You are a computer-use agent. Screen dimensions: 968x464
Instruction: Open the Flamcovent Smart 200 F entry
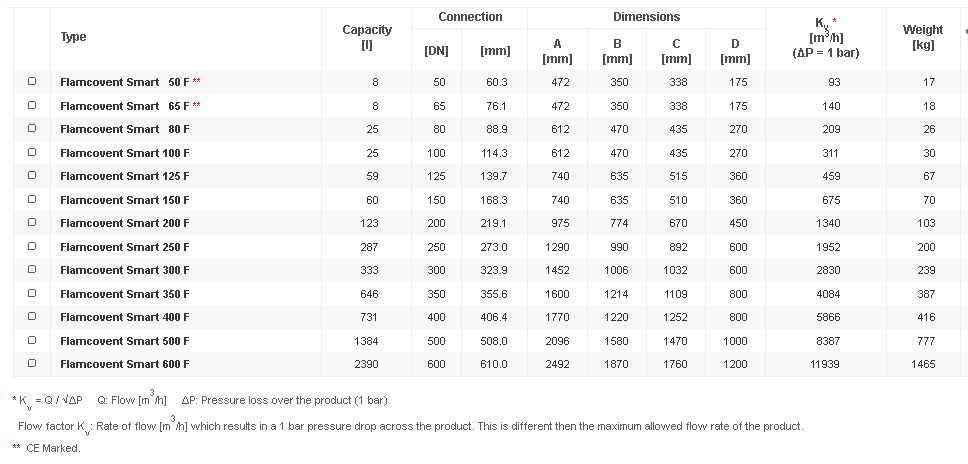click(x=124, y=223)
